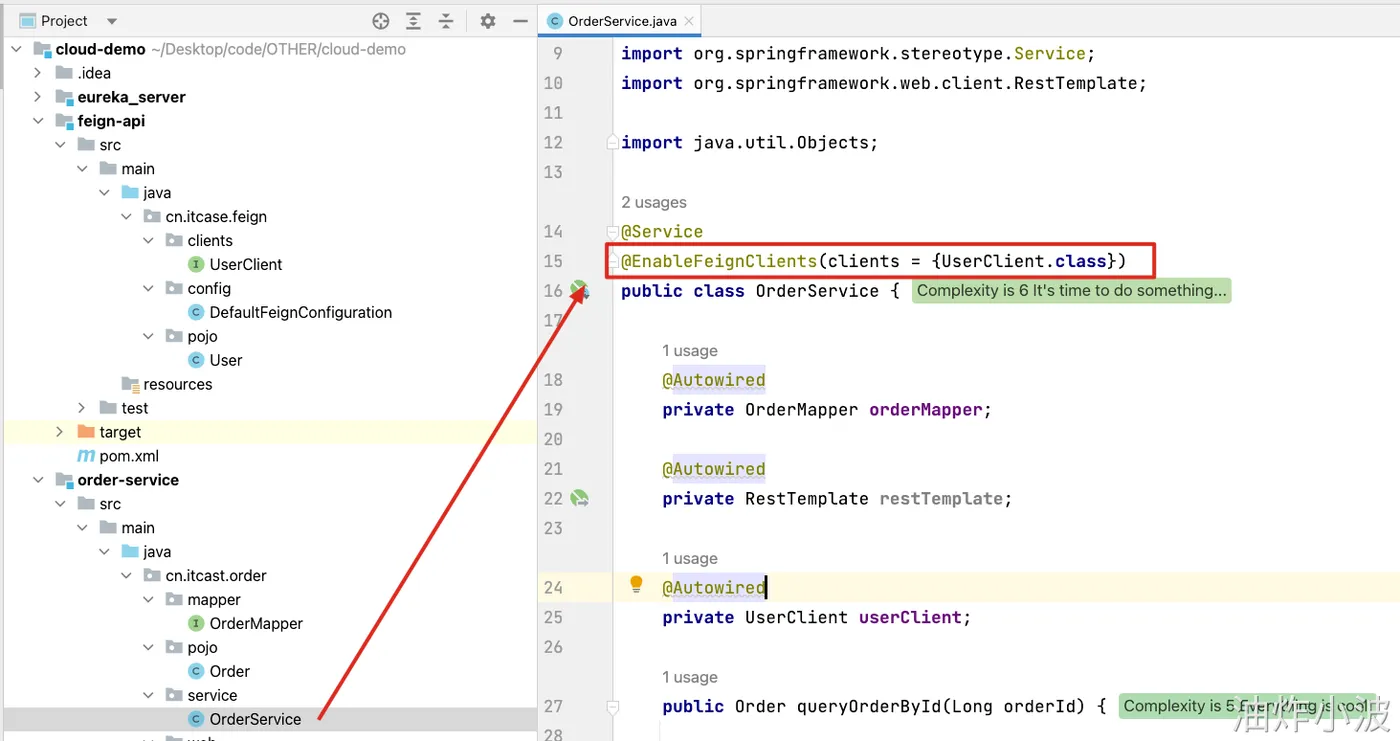Select the Order class file
The height and width of the screenshot is (741, 1400).
click(x=229, y=671)
